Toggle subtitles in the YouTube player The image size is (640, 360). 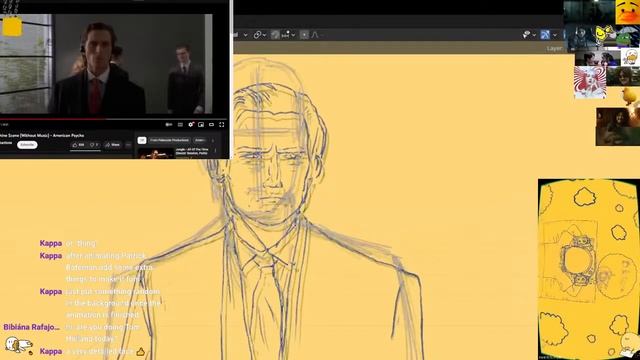(x=180, y=124)
